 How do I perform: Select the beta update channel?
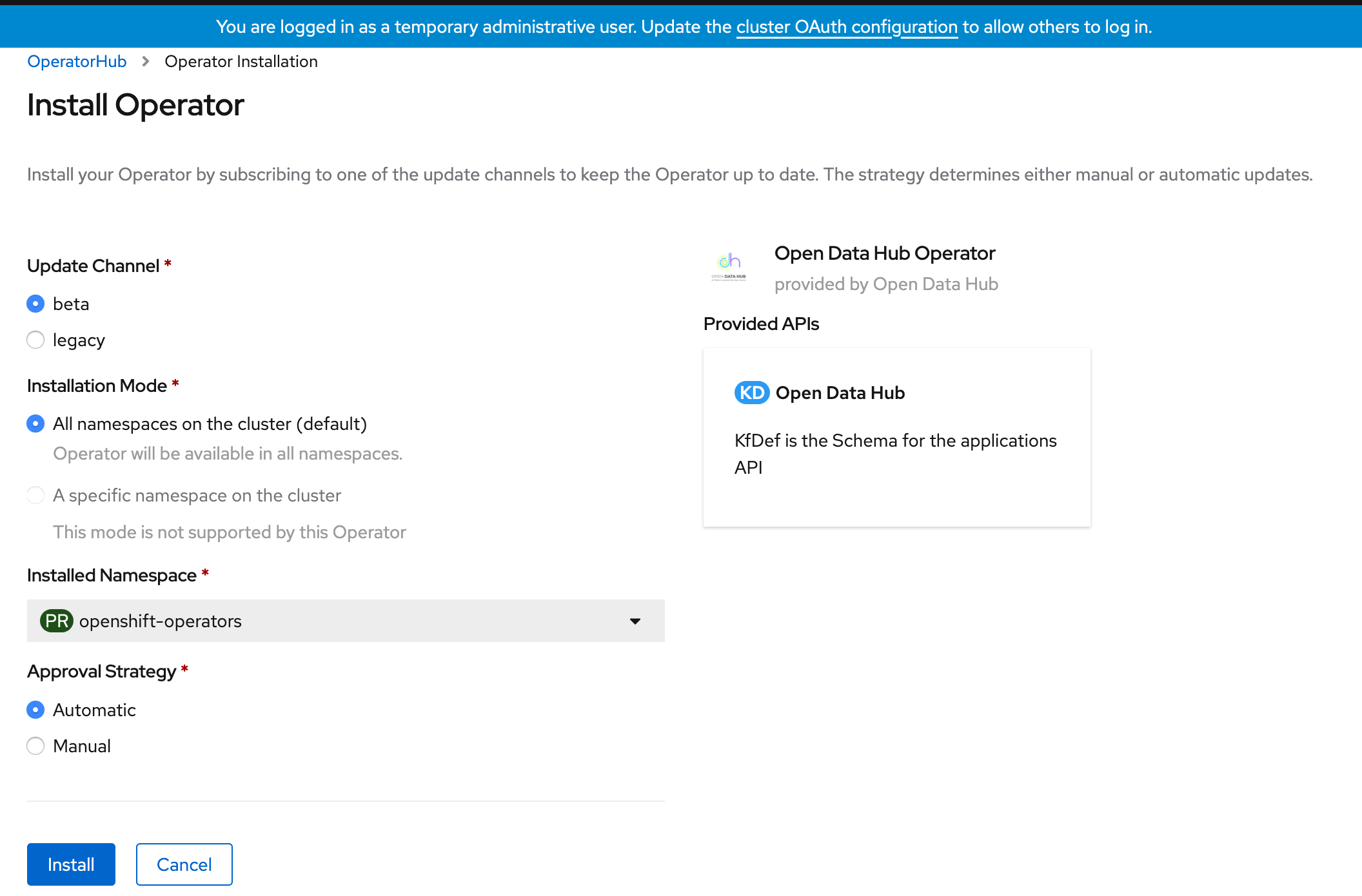tap(36, 304)
